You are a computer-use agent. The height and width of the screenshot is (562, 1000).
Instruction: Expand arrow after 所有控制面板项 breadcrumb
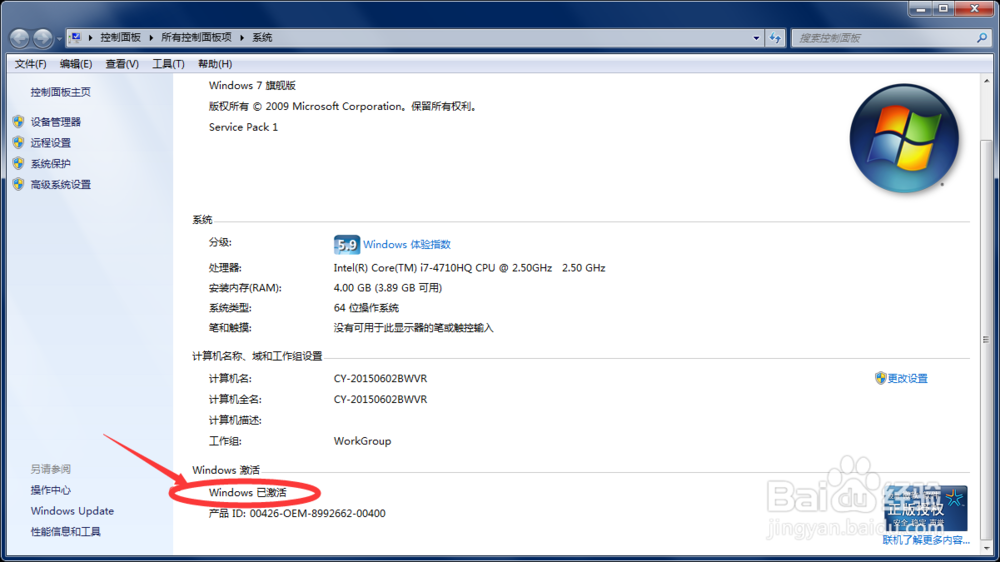pos(242,38)
